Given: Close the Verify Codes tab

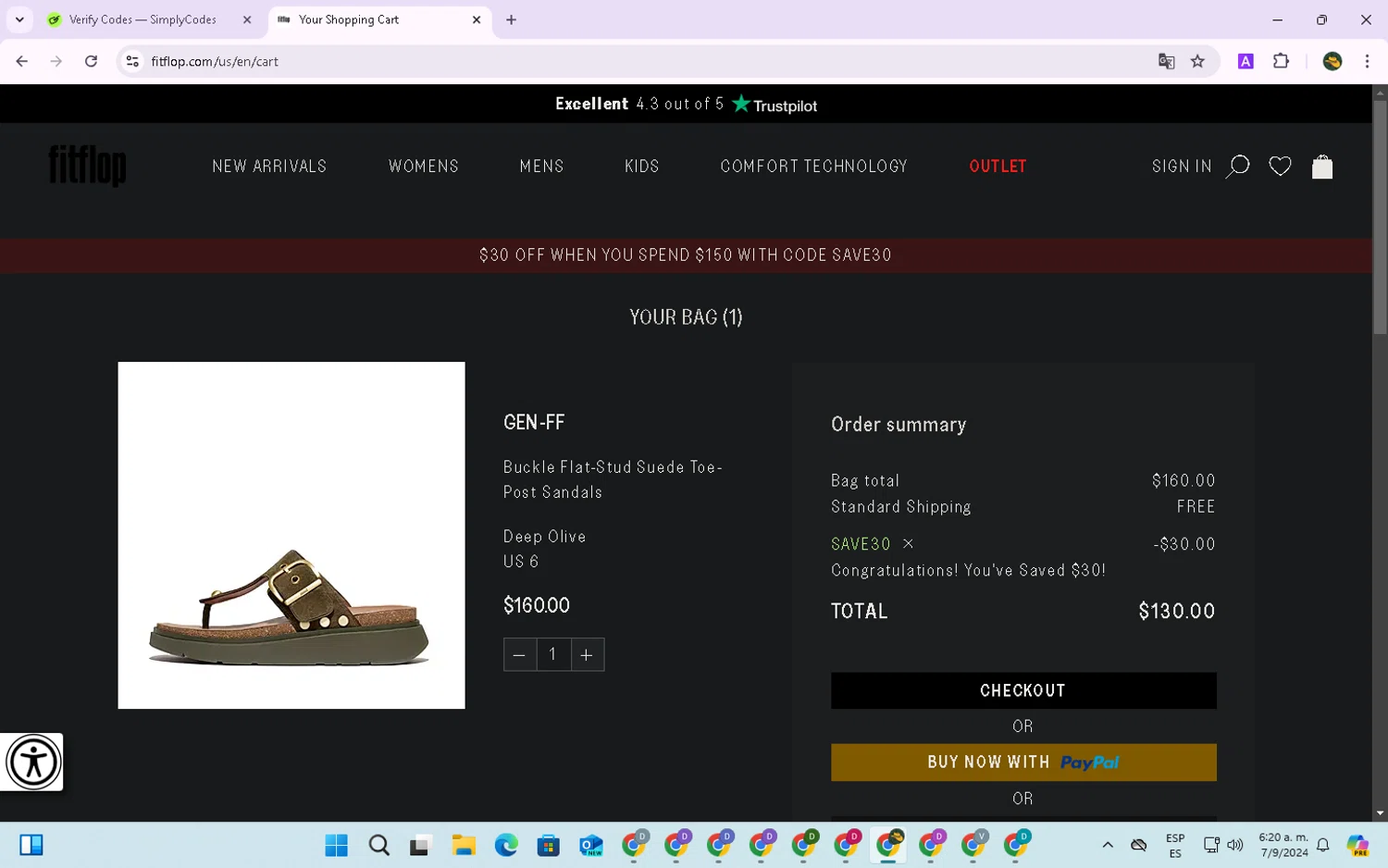Looking at the screenshot, I should (x=247, y=19).
